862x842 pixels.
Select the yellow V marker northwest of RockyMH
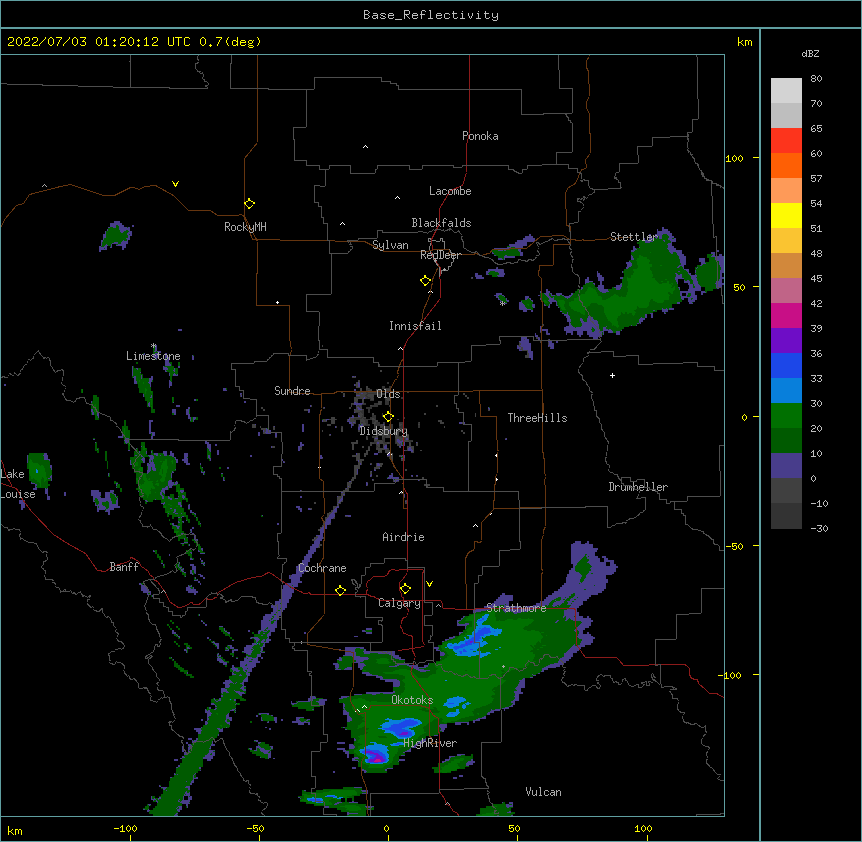point(175,184)
